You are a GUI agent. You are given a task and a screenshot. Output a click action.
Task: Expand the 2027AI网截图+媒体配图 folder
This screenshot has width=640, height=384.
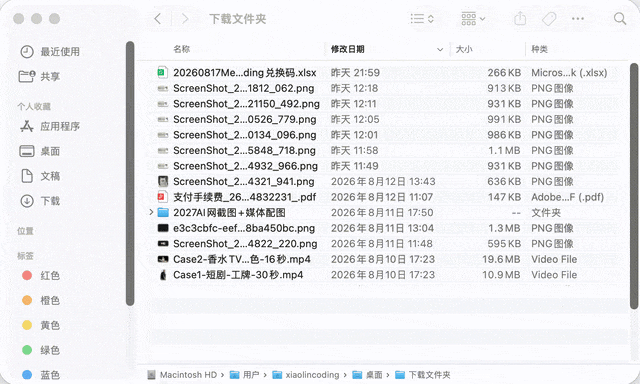pos(151,212)
